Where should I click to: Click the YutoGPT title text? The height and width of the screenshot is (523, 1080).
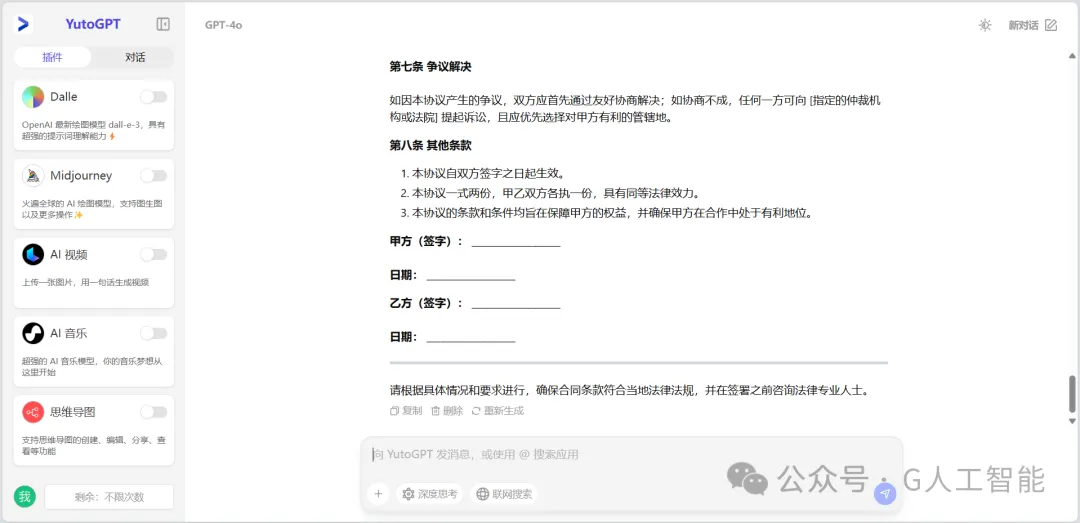point(93,24)
